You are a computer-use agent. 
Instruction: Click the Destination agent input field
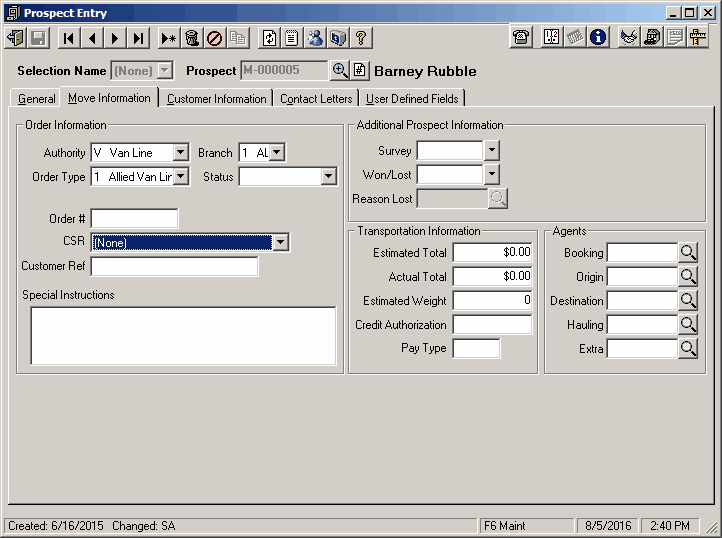point(642,300)
